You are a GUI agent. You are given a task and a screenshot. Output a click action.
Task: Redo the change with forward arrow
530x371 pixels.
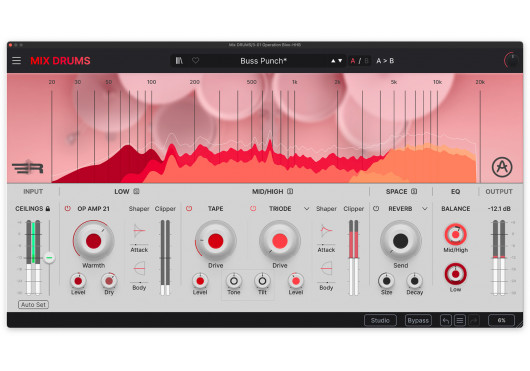coord(474,320)
